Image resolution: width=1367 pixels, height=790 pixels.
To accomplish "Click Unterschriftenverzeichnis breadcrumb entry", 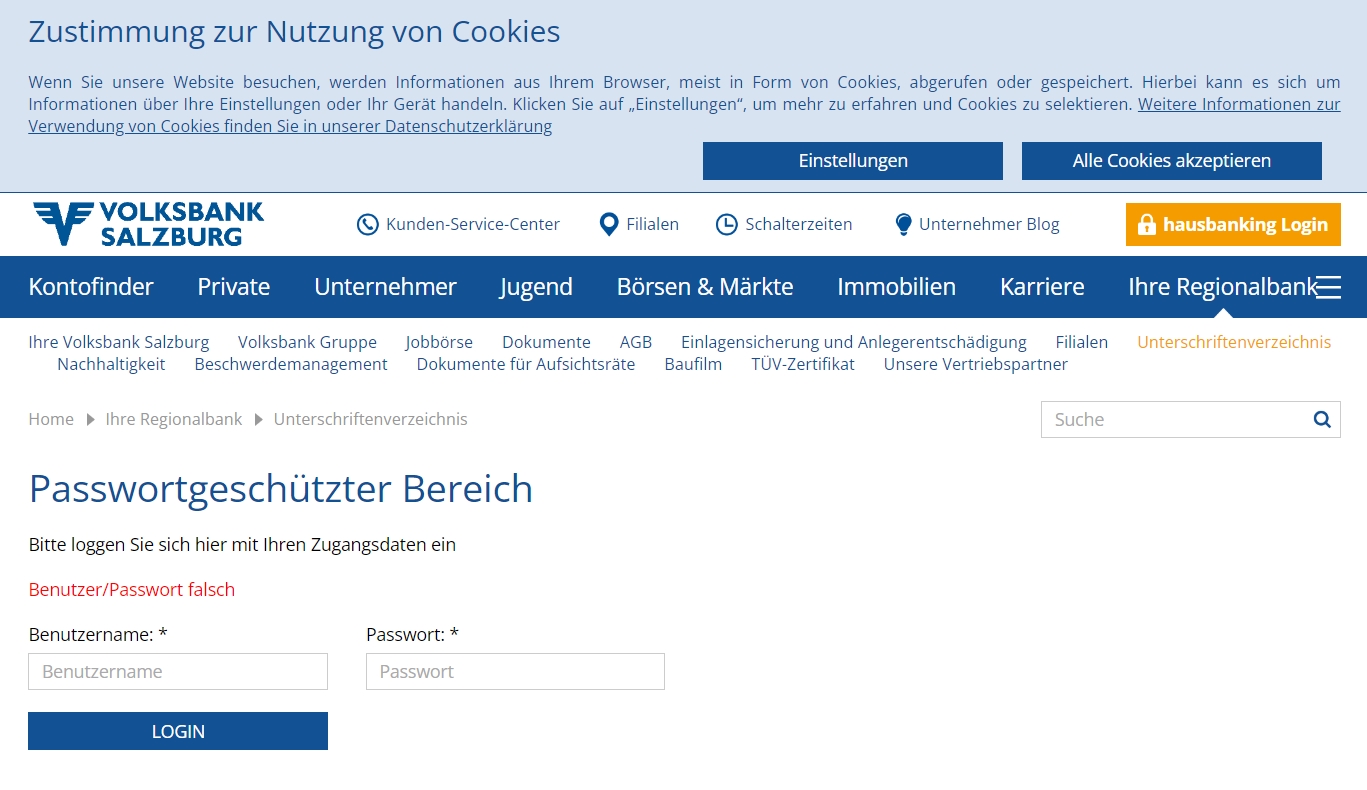I will pos(371,419).
